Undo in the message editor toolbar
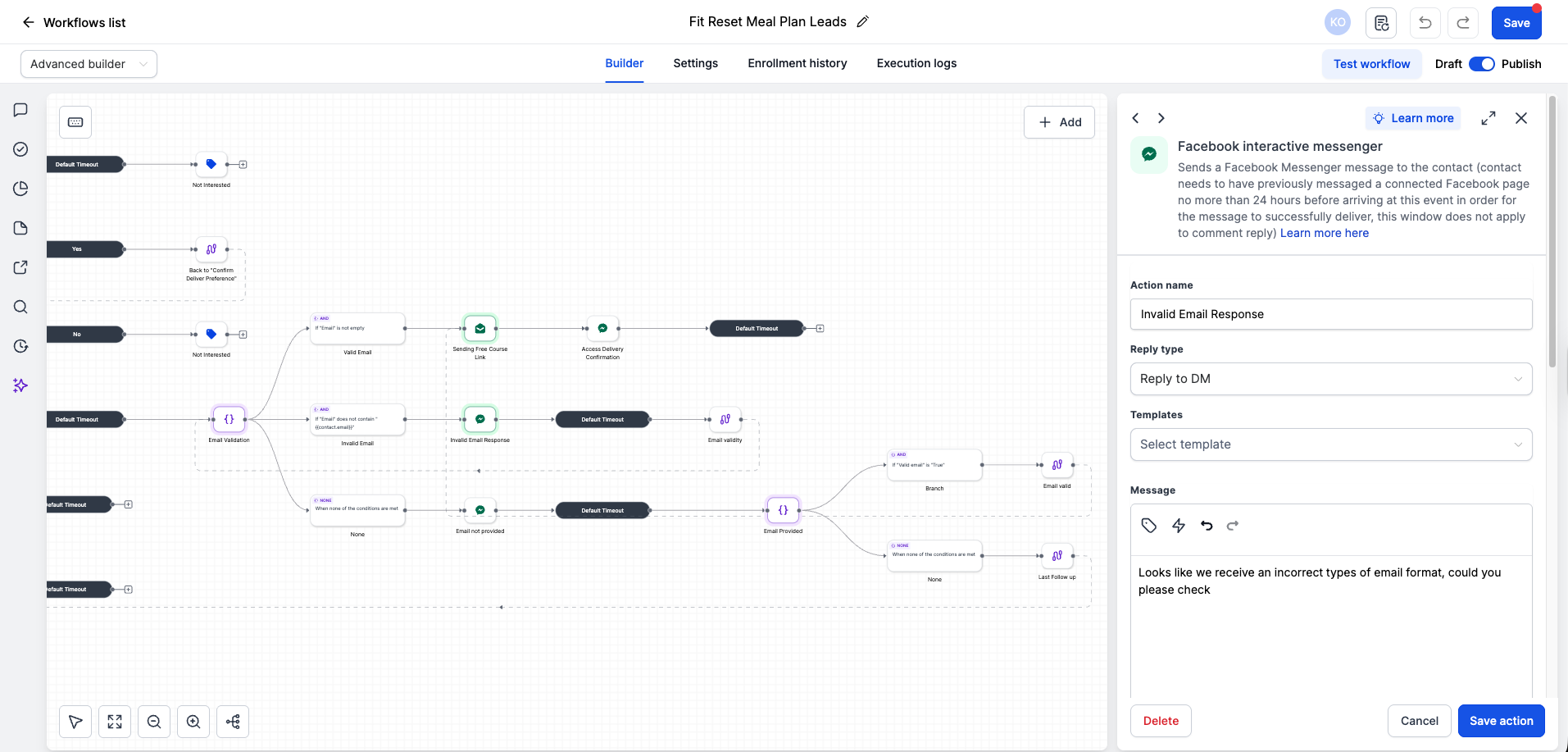Screen dimensions: 1568x752 tap(1207, 526)
